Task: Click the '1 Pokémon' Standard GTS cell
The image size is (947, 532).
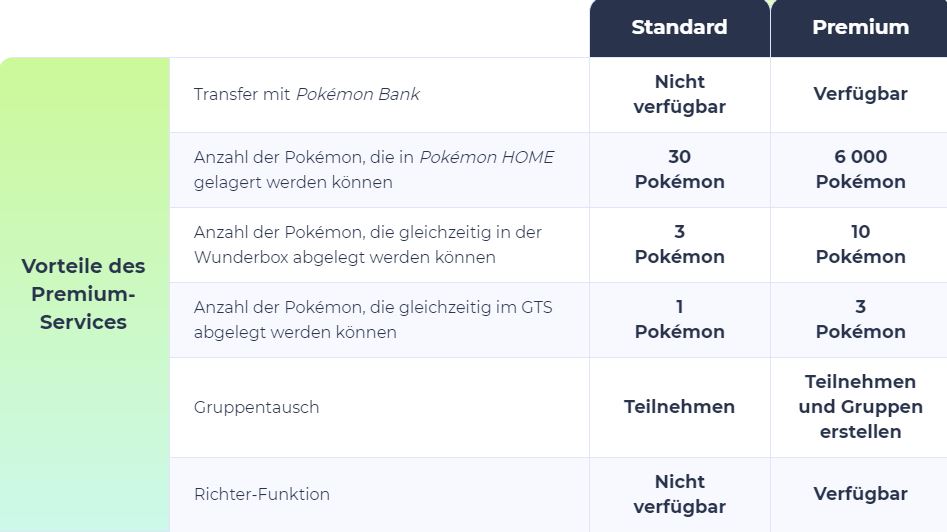Action: point(679,320)
